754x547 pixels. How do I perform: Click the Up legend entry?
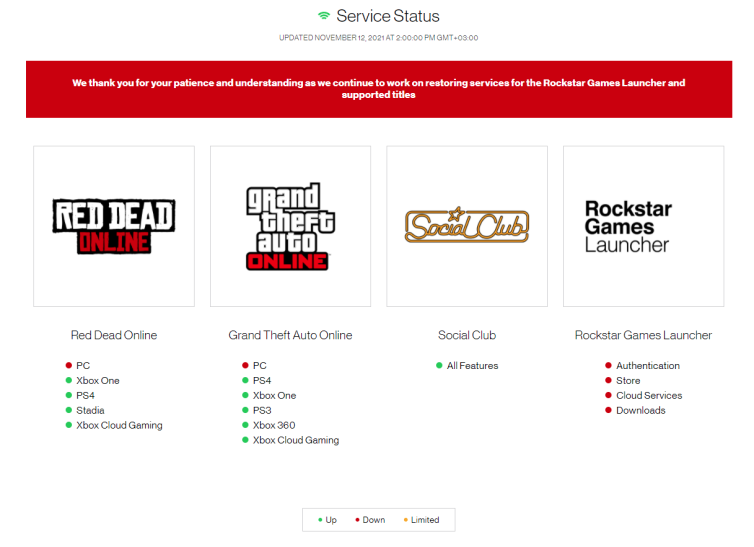pyautogui.click(x=327, y=520)
